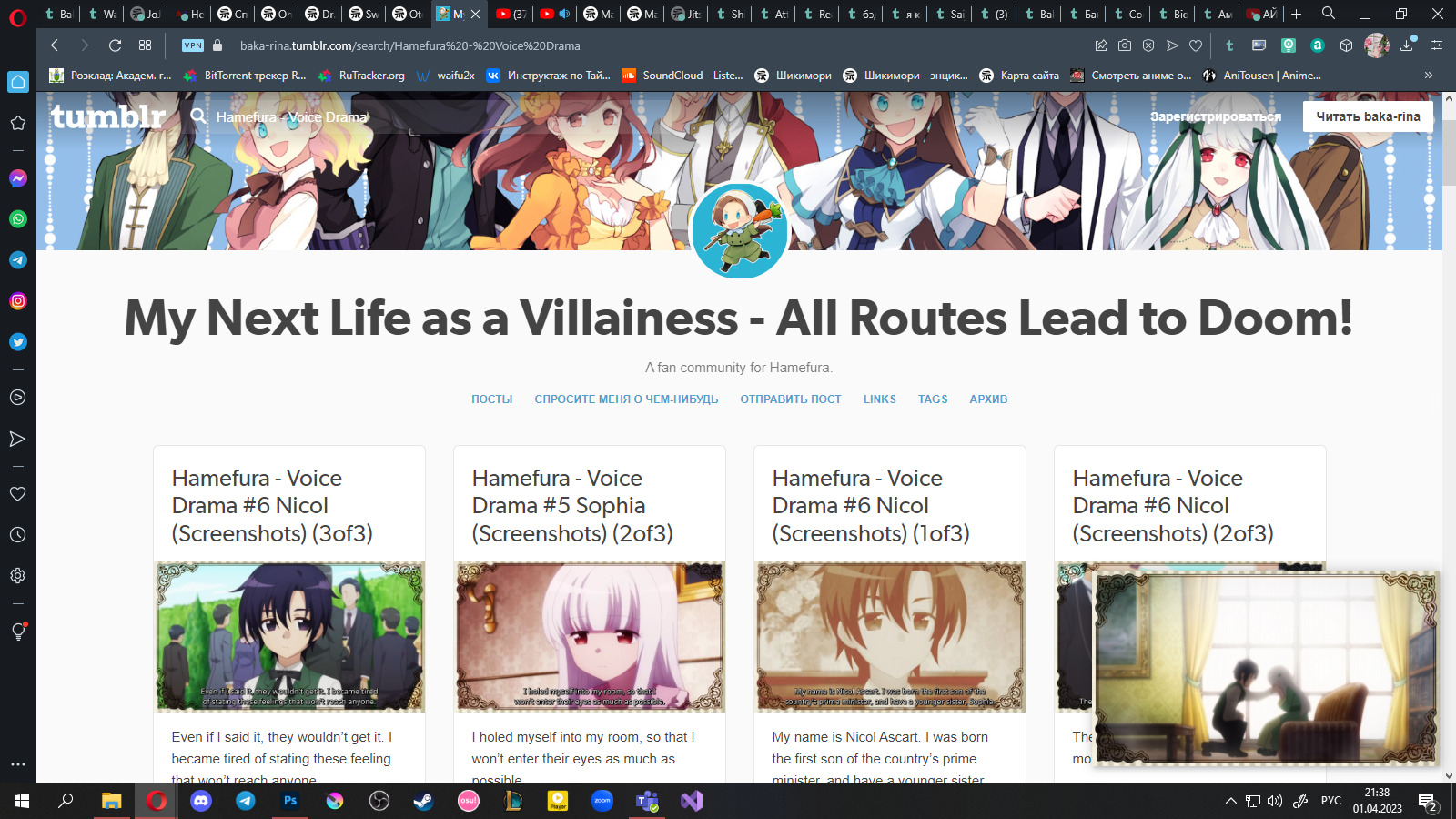Go to the TAGS navigation item

(x=932, y=399)
